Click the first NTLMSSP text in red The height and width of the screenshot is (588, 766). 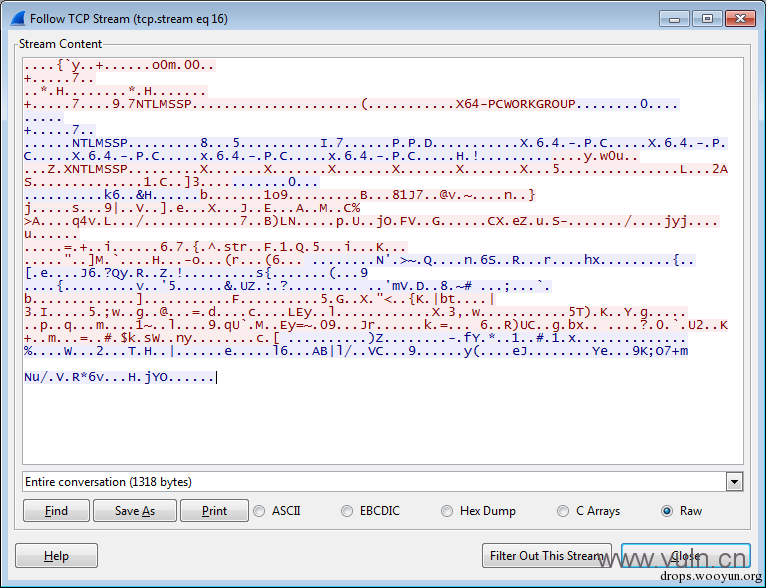coord(164,104)
